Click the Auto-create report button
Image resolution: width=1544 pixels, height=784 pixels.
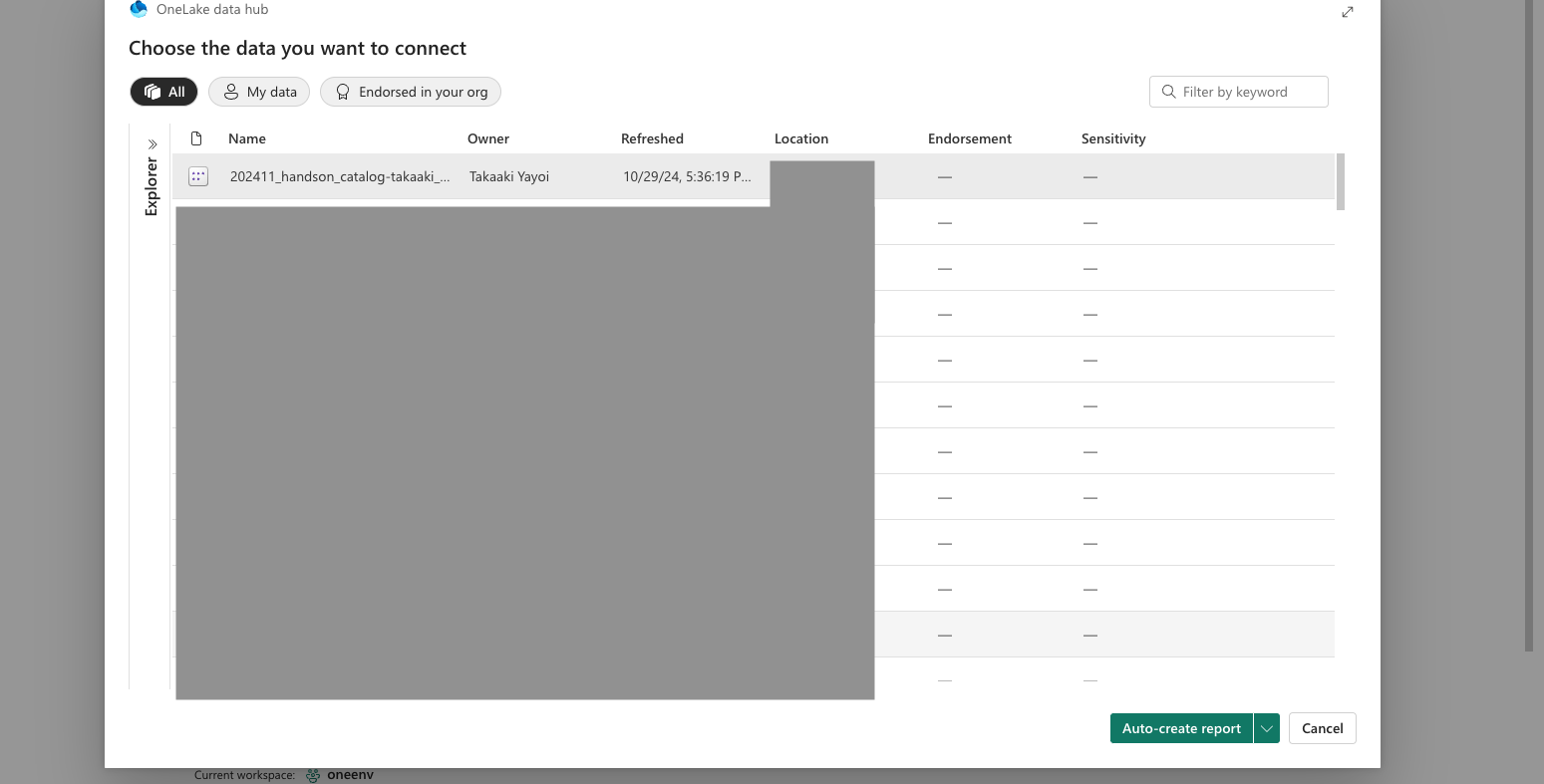(x=1181, y=728)
